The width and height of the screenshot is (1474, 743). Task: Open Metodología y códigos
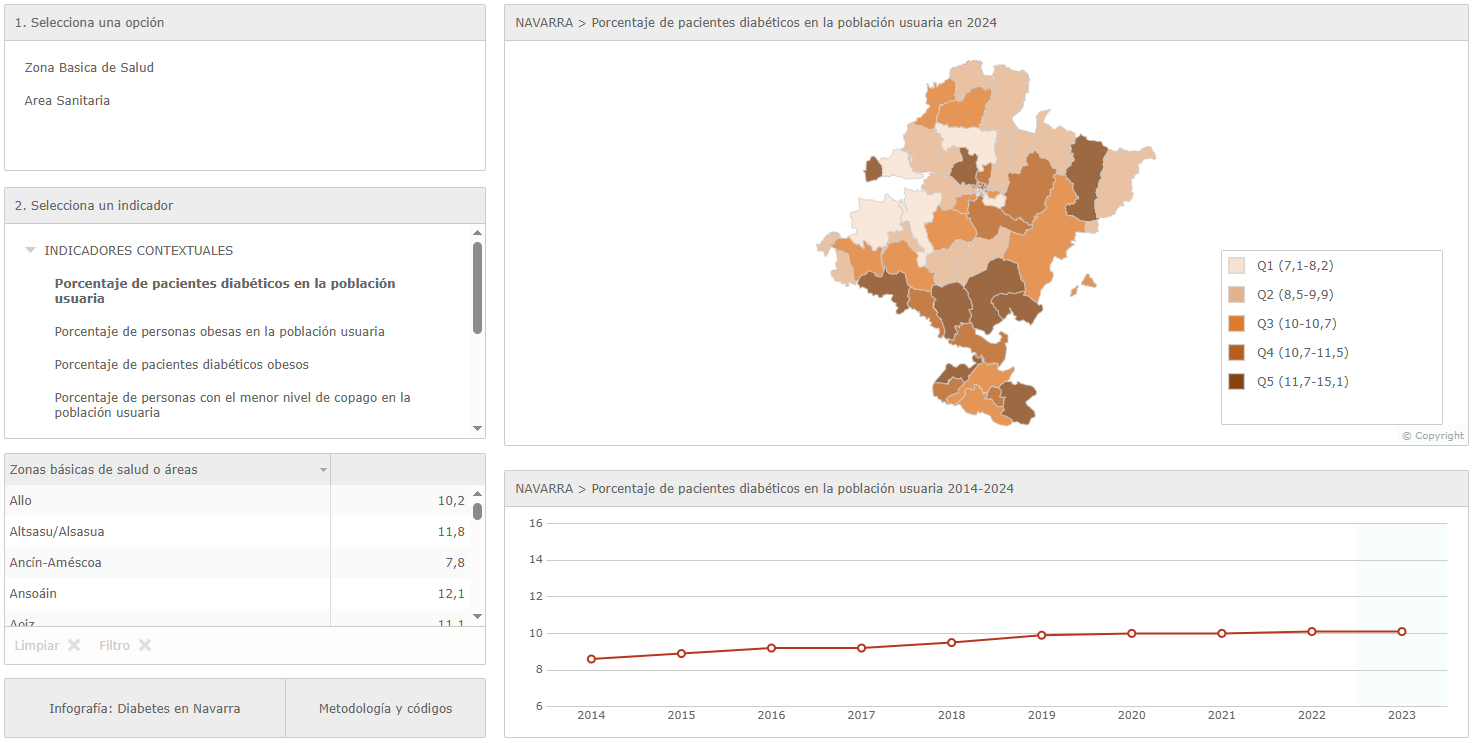point(385,708)
